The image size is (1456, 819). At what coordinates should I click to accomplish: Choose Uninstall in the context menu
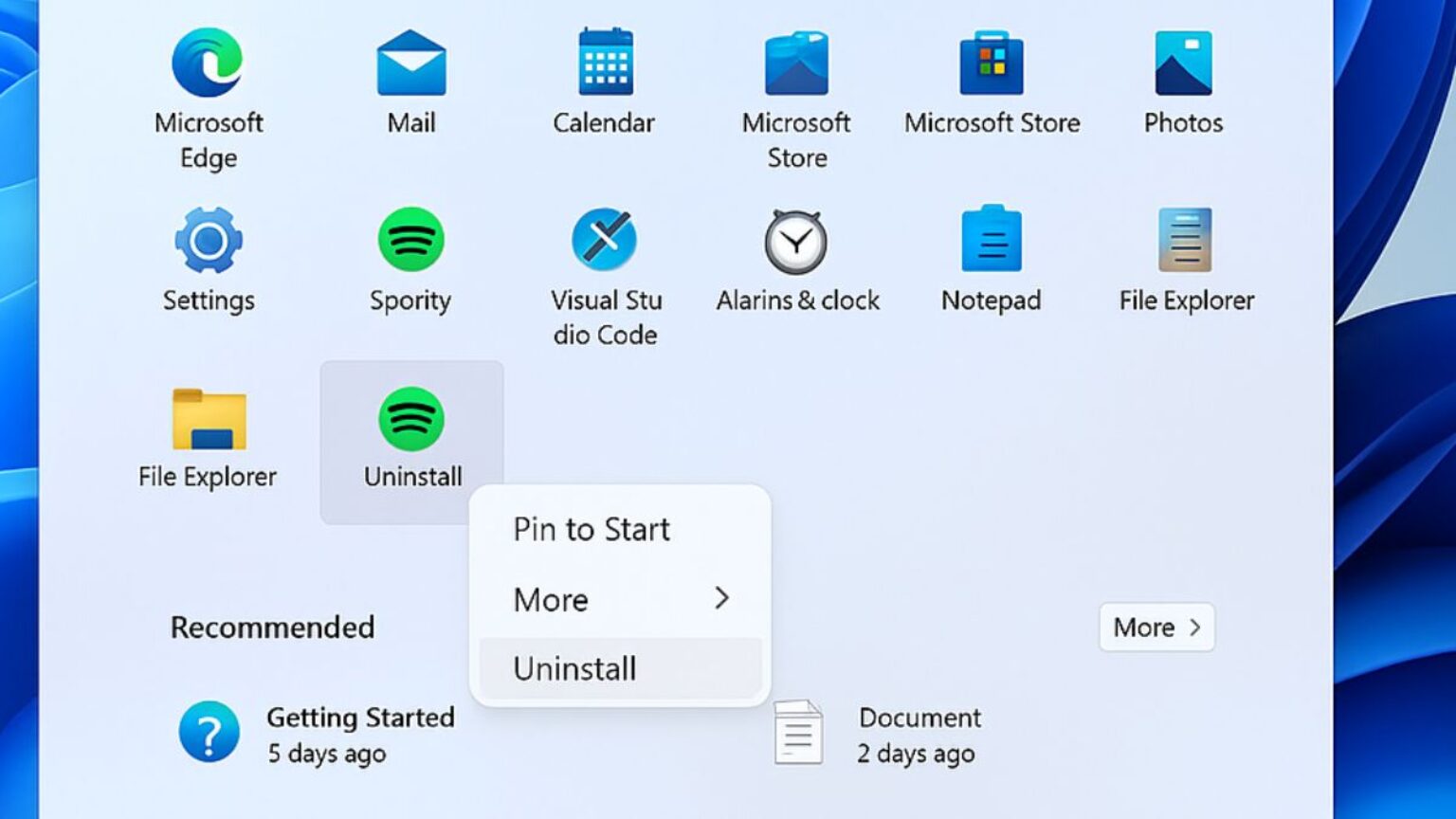[574, 668]
